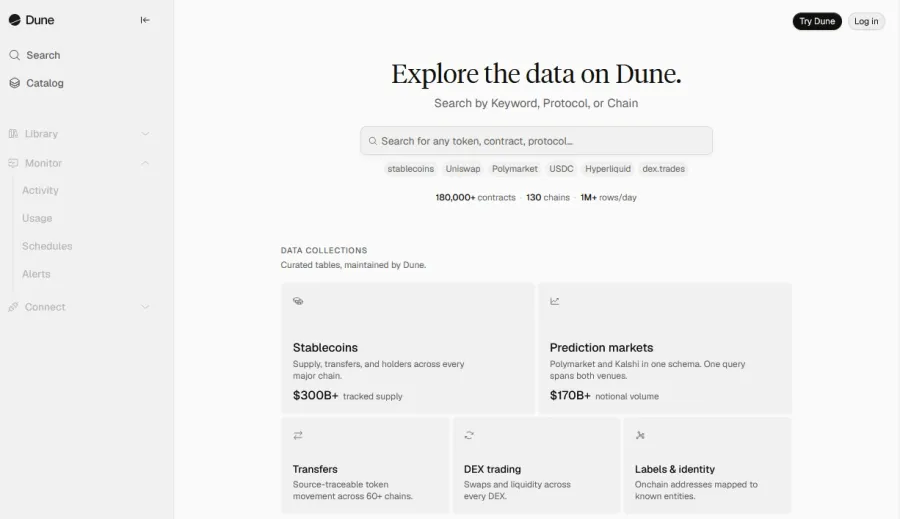Screen dimensions: 900x519
Task: Go to Usage under Monitor
Action: coord(37,218)
